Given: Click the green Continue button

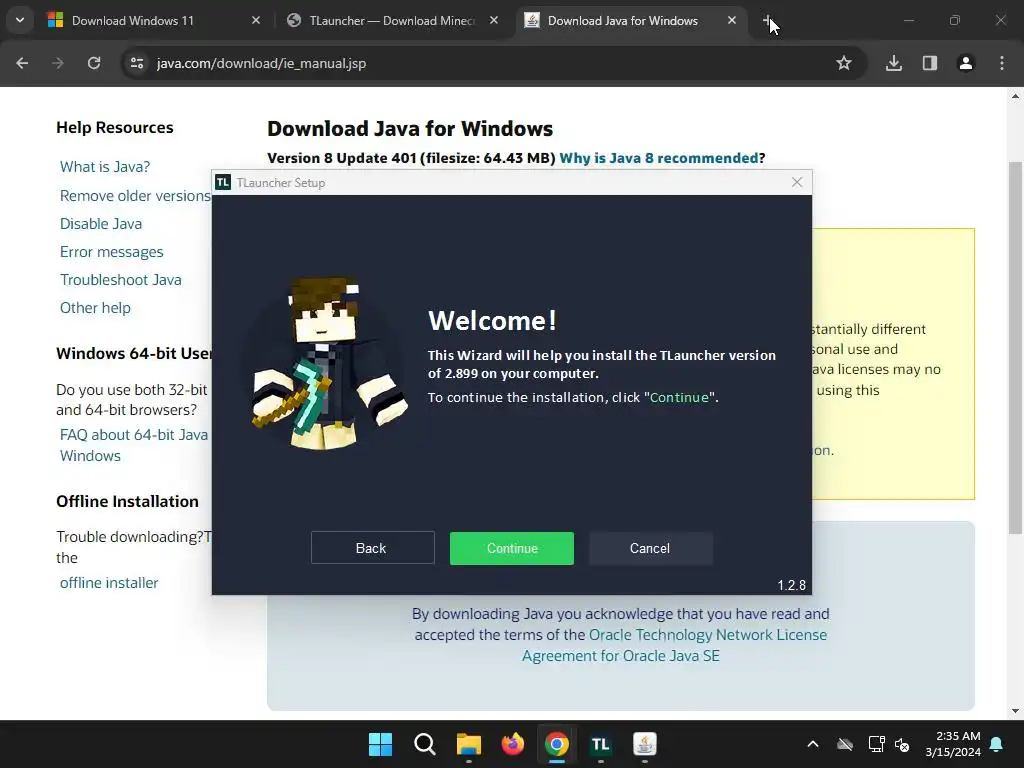Looking at the screenshot, I should click(x=511, y=548).
